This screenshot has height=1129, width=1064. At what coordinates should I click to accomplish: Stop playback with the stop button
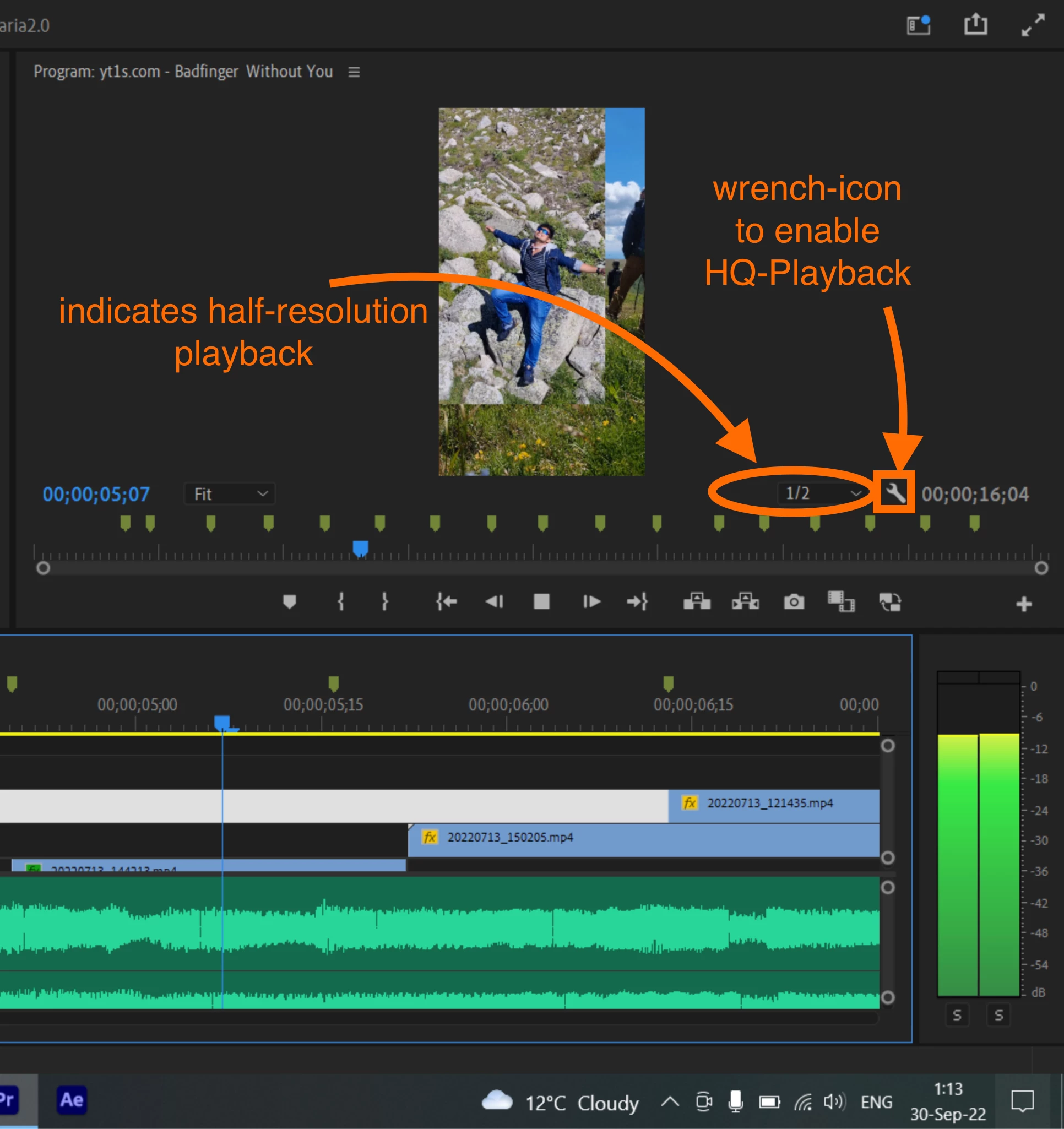click(x=542, y=601)
